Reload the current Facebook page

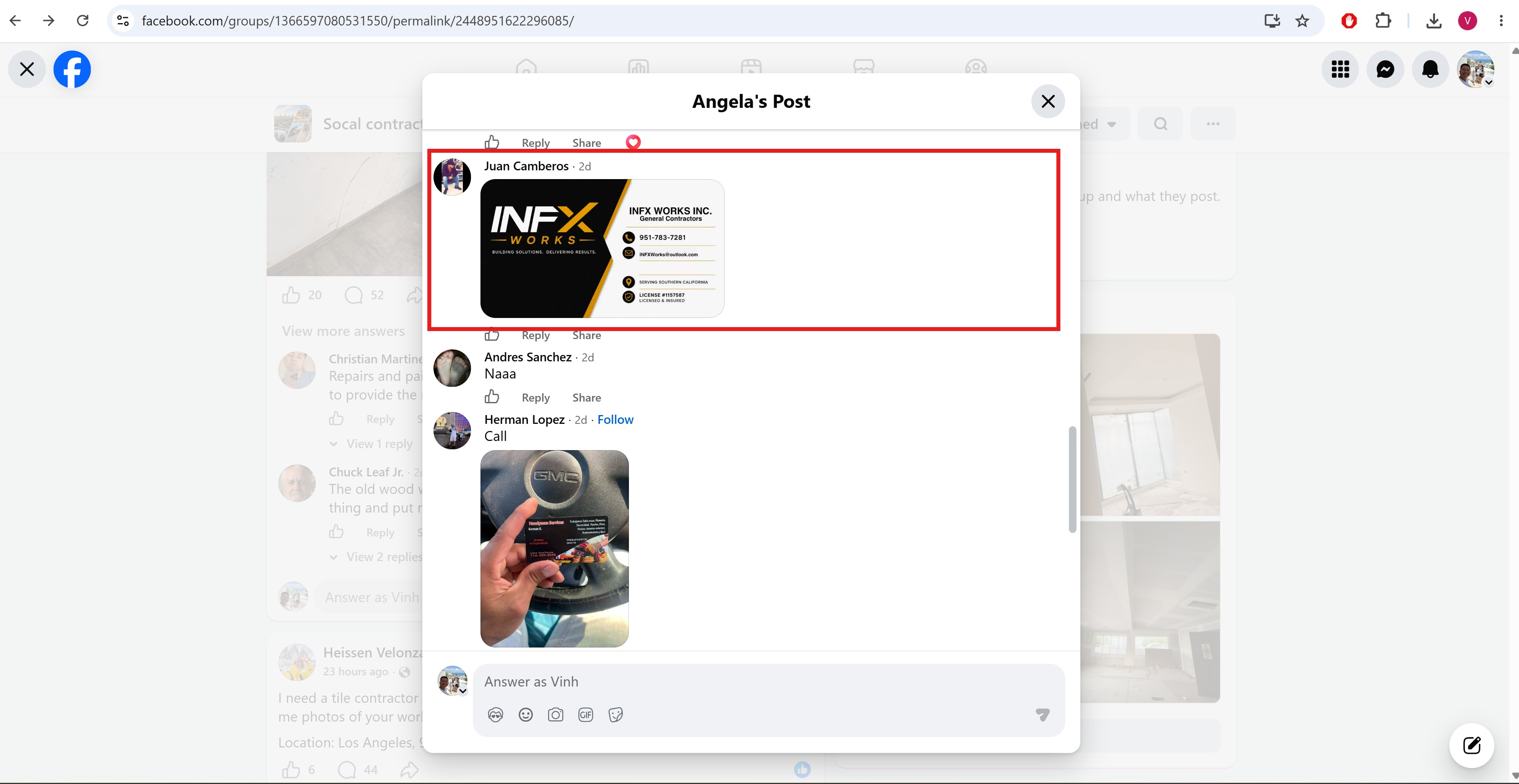tap(82, 21)
